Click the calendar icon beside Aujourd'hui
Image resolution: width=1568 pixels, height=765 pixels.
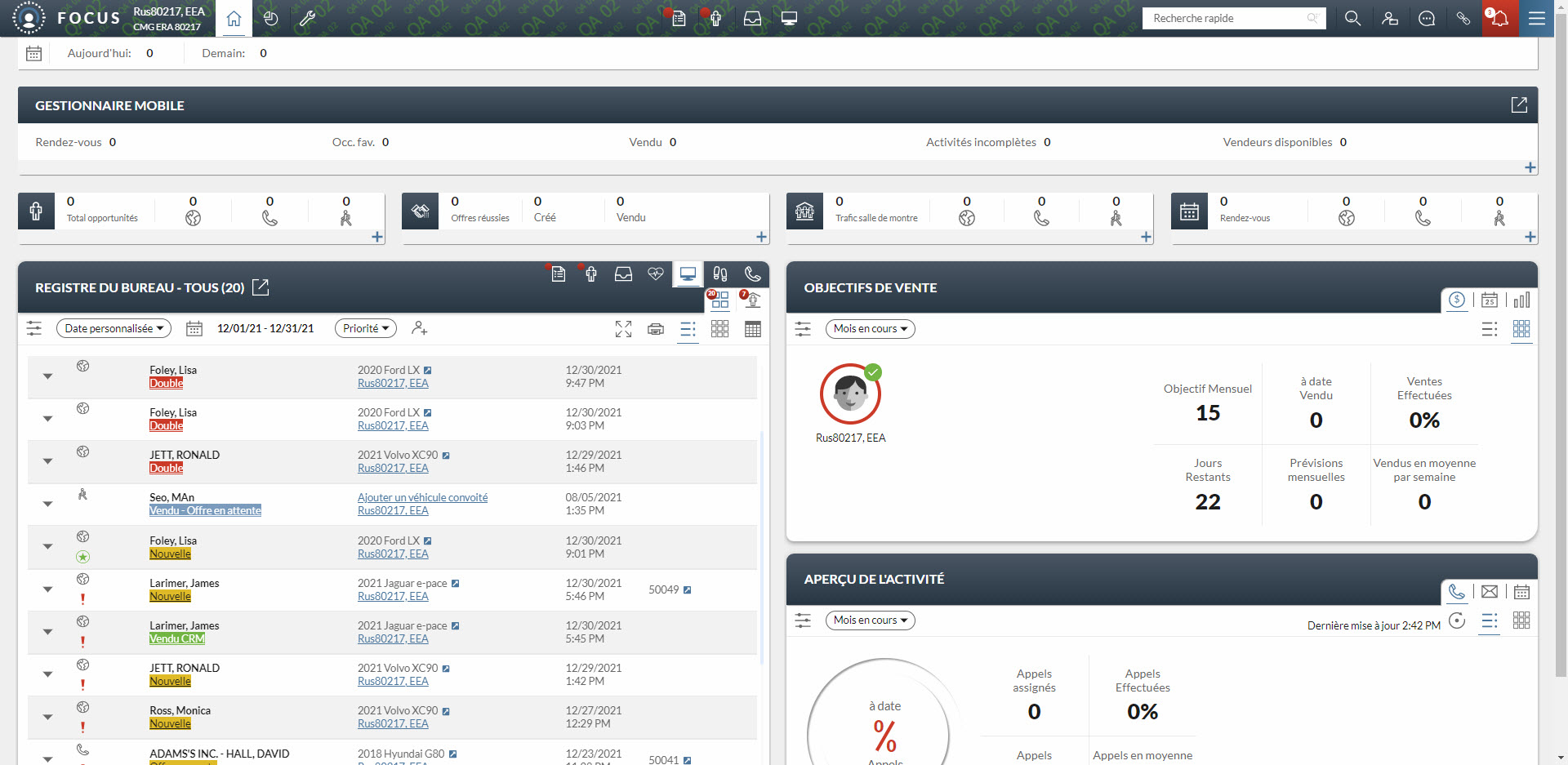coord(33,53)
